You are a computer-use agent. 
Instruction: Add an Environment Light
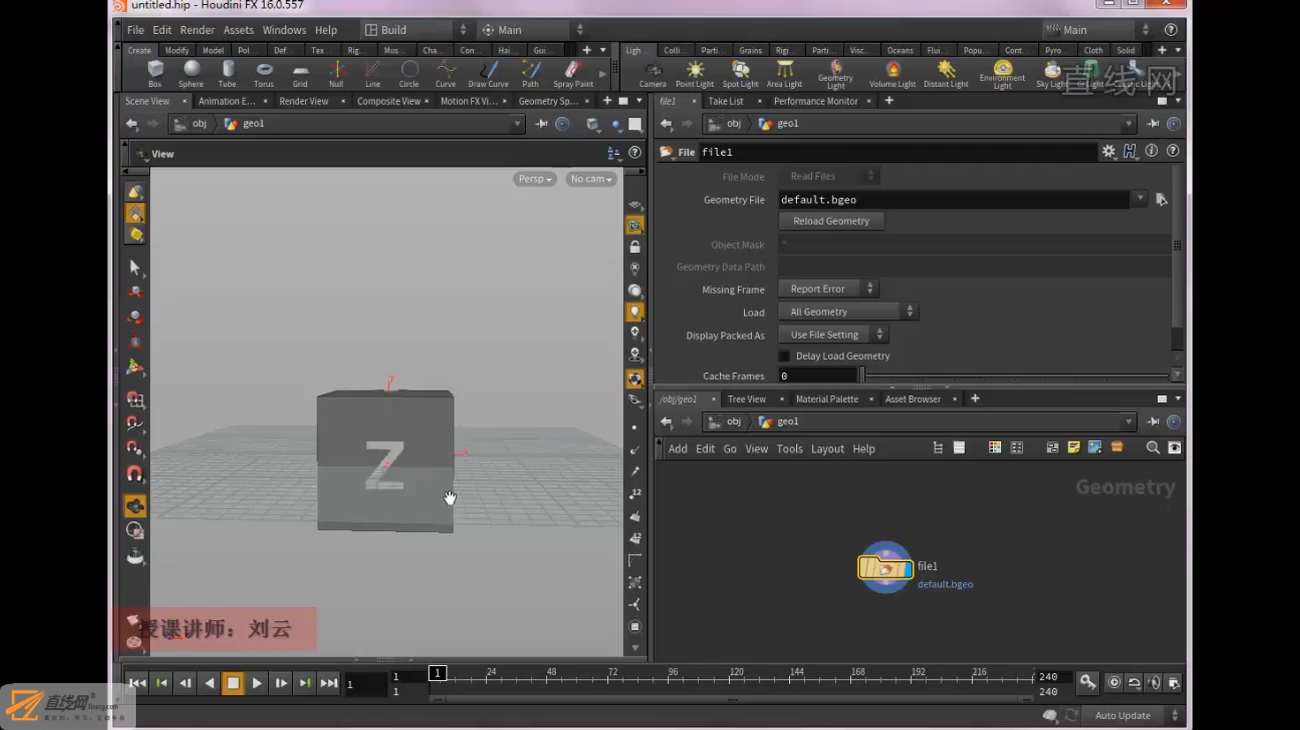tap(1002, 74)
